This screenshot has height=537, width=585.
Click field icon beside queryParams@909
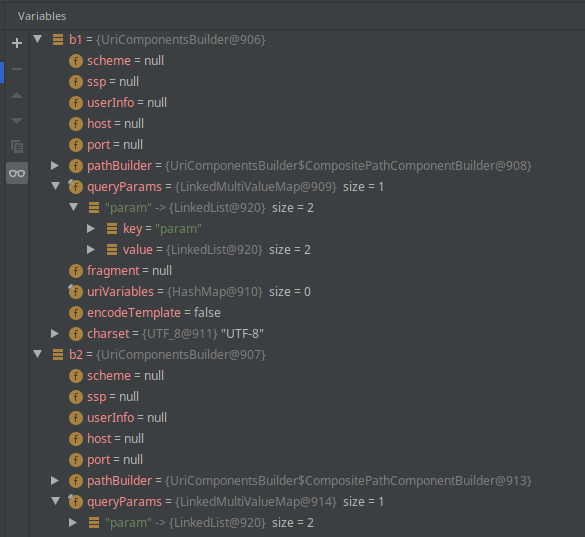click(76, 187)
